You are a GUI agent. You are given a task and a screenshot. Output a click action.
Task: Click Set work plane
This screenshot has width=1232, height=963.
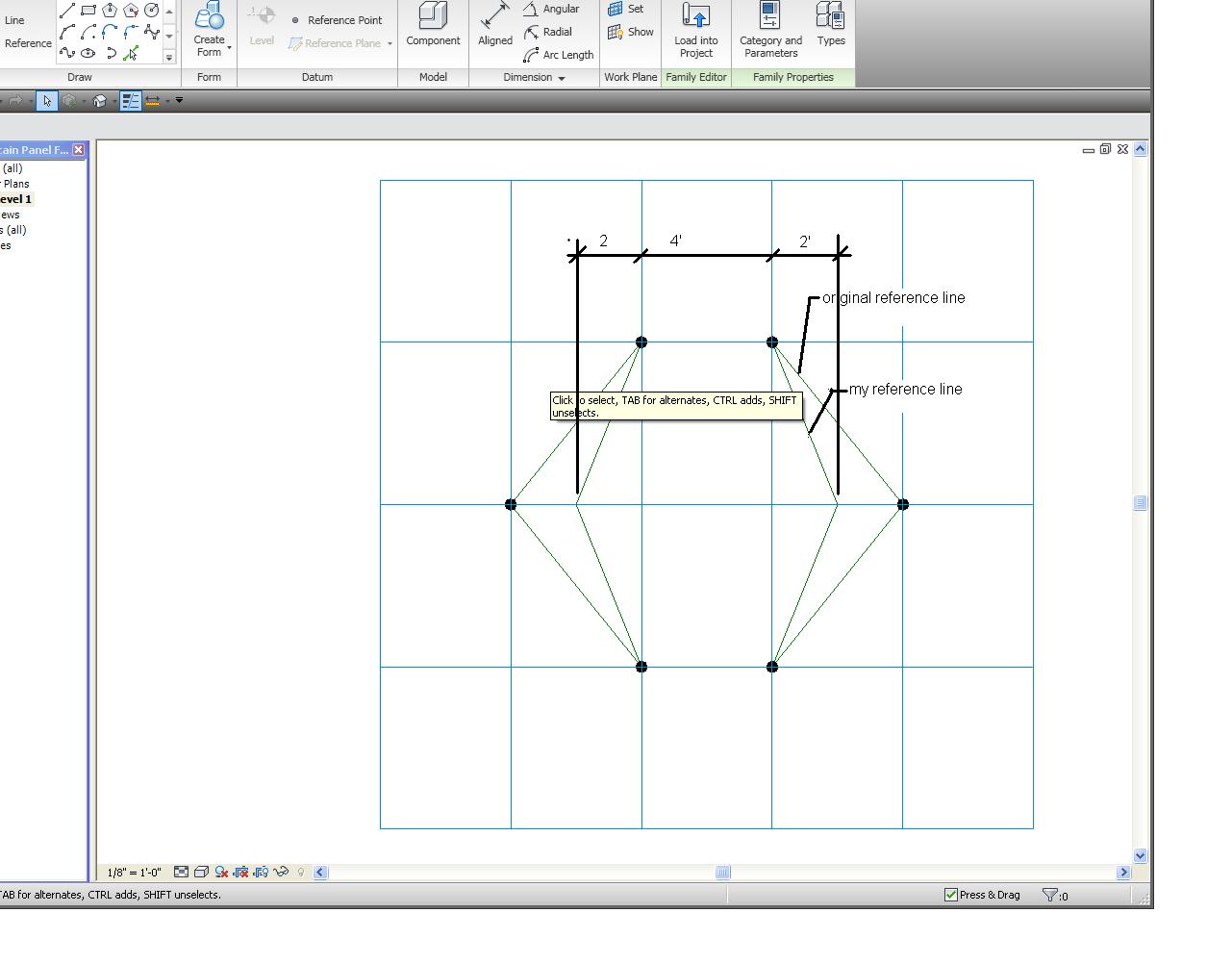626,9
